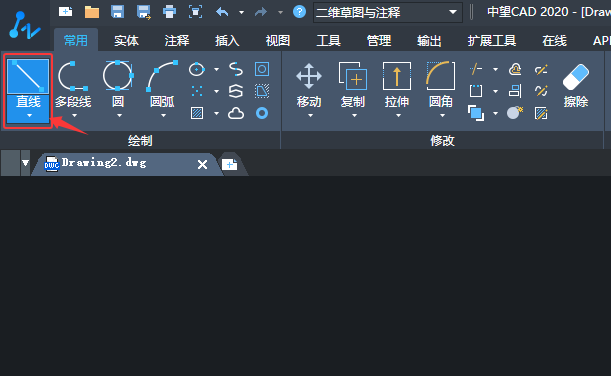Click the ZWCAD application logo button
Viewport: 611px width, 376px height.
coord(25,26)
